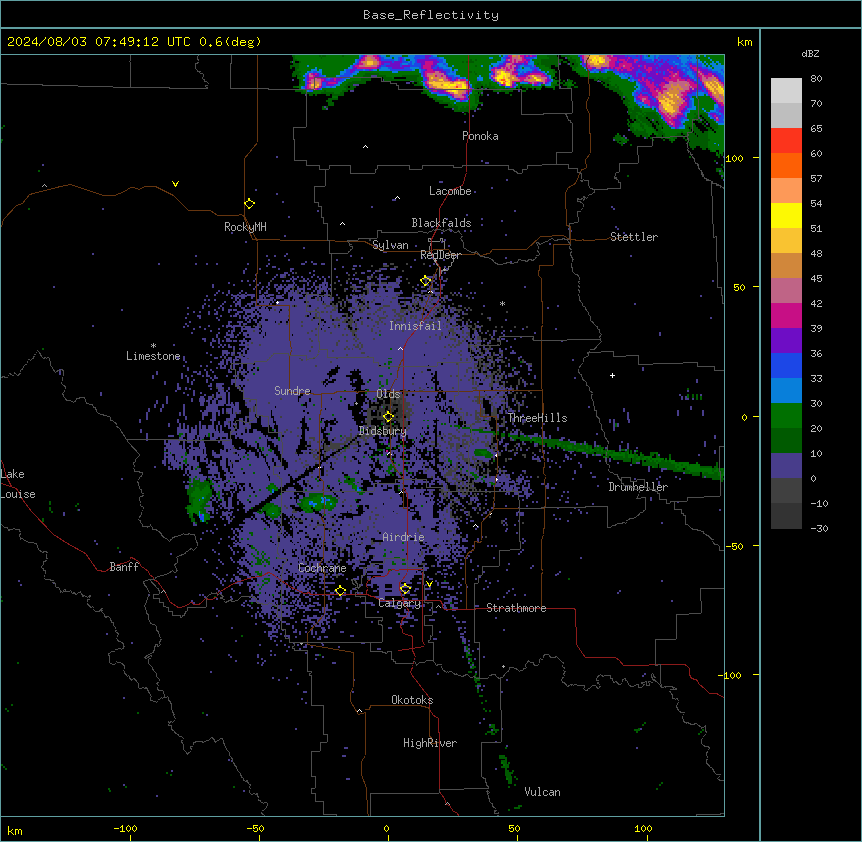
Task: Click the Cochrane town label
Action: click(x=322, y=568)
